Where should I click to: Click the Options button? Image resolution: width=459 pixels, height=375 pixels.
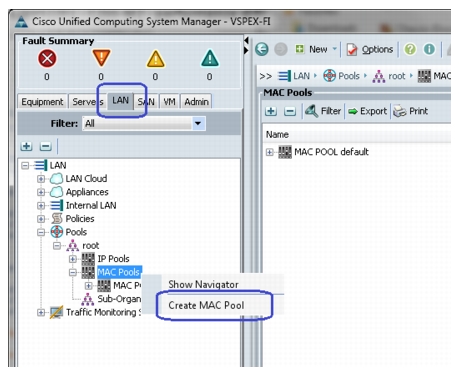[x=370, y=50]
